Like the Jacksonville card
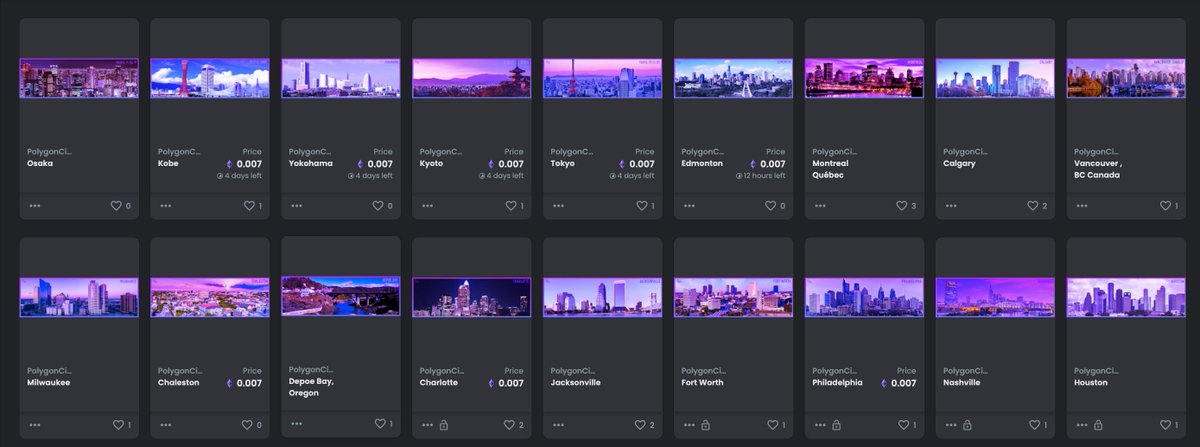This screenshot has width=1200, height=447. point(641,425)
